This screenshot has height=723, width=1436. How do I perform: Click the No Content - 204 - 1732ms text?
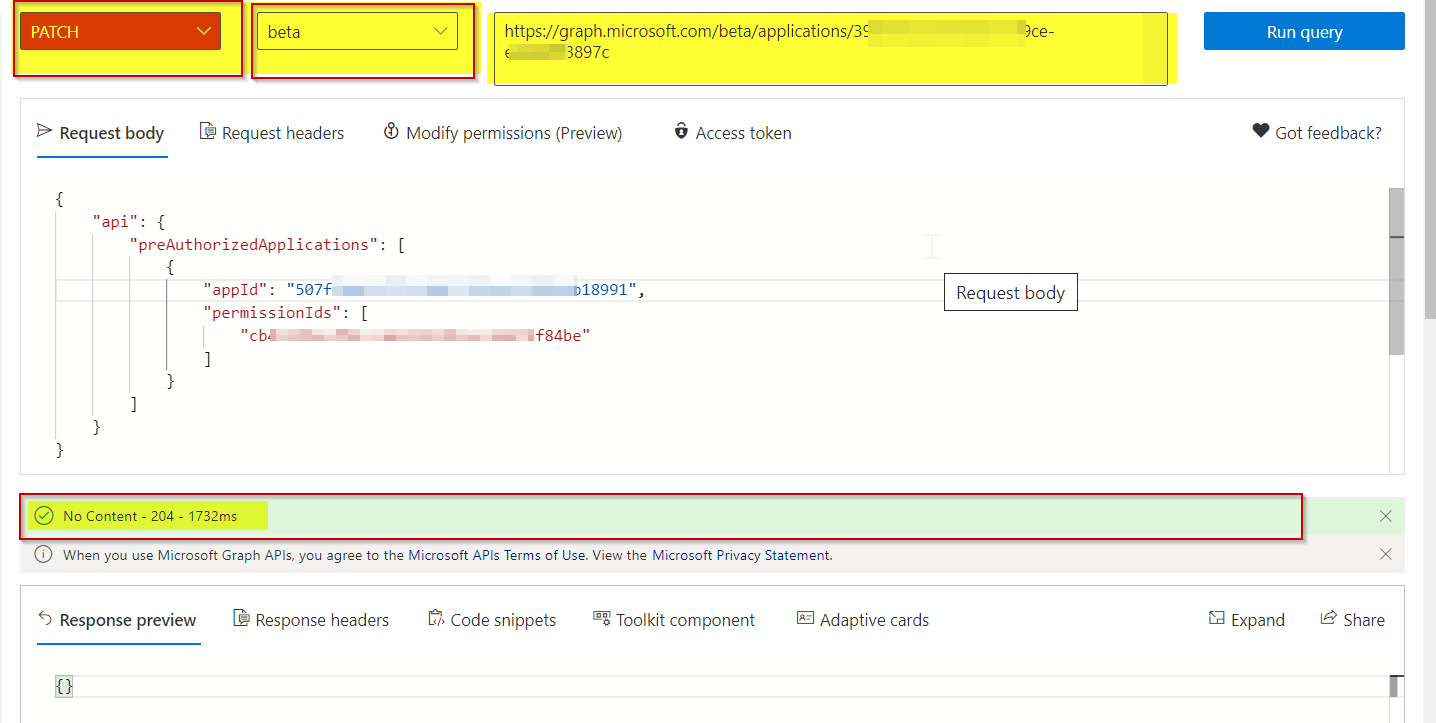pyautogui.click(x=150, y=516)
